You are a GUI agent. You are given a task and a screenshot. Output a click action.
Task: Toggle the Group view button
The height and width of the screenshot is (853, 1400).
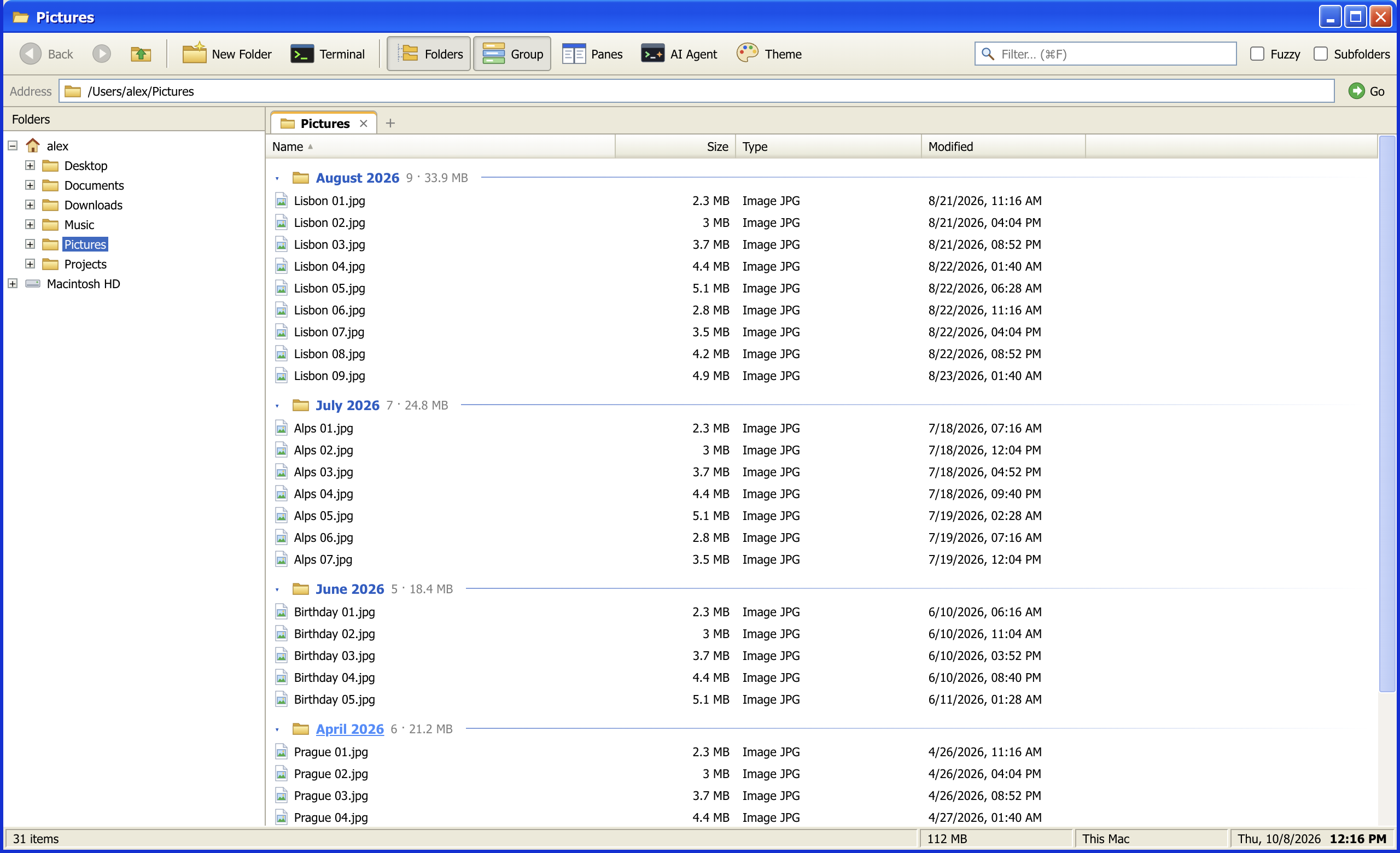coord(512,54)
